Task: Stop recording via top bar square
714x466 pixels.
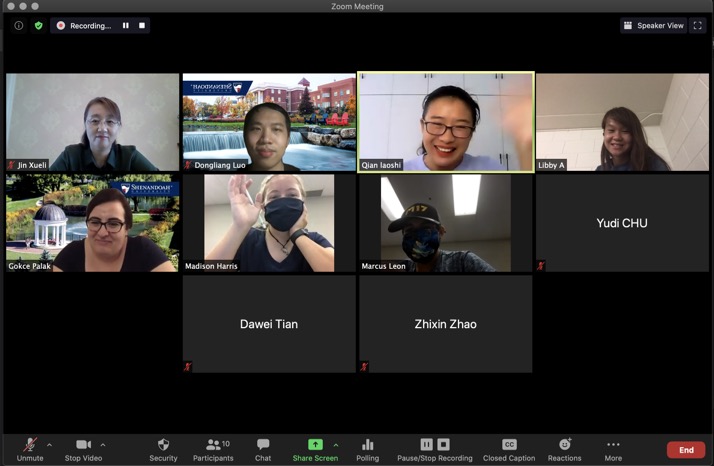Action: pyautogui.click(x=142, y=26)
